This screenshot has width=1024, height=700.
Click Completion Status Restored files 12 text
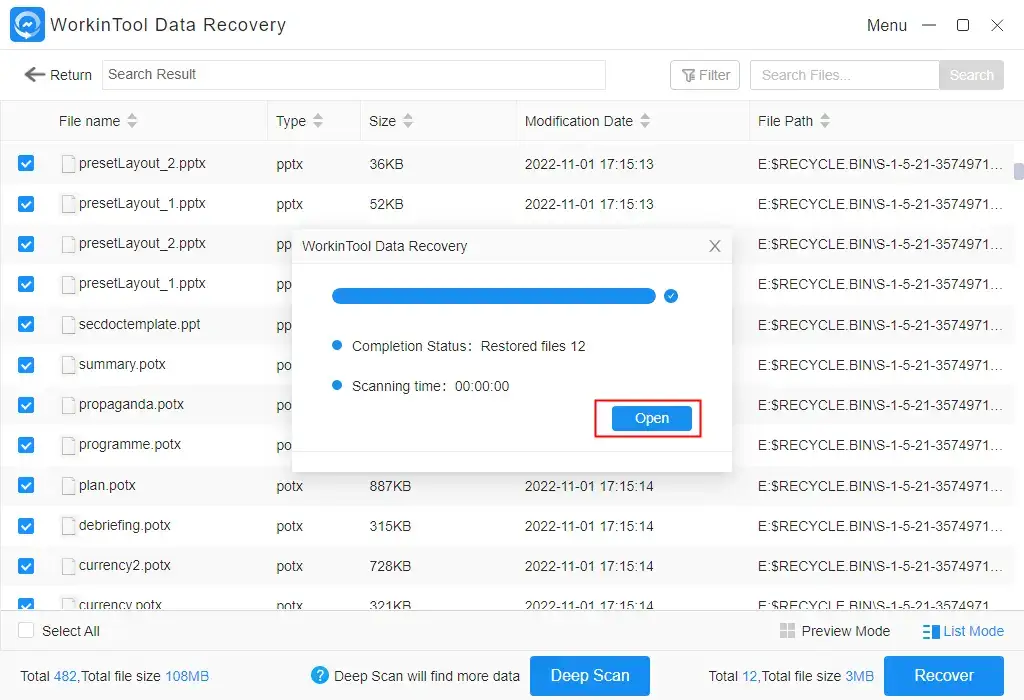coord(468,346)
